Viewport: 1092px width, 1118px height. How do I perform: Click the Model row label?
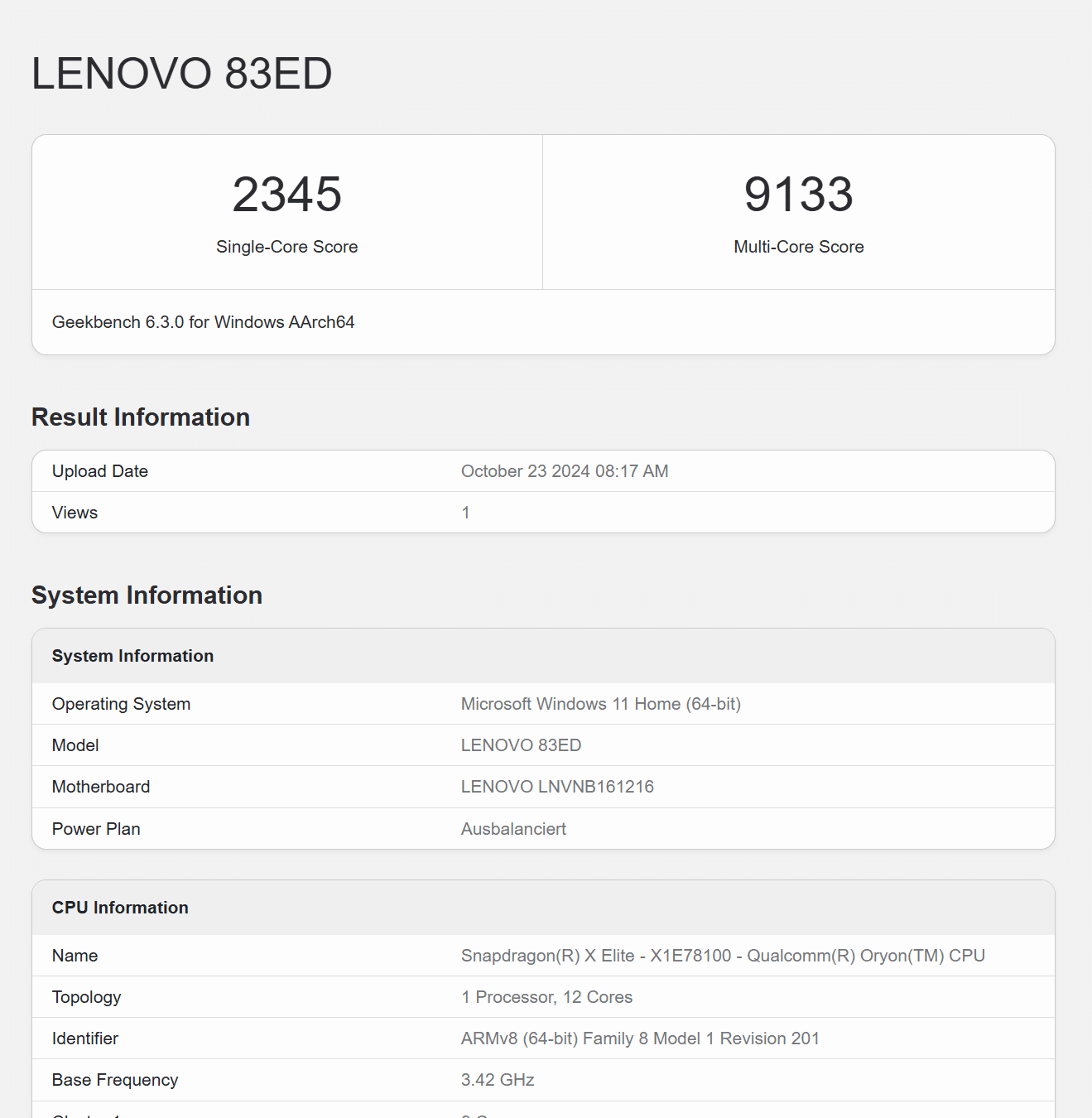(75, 745)
